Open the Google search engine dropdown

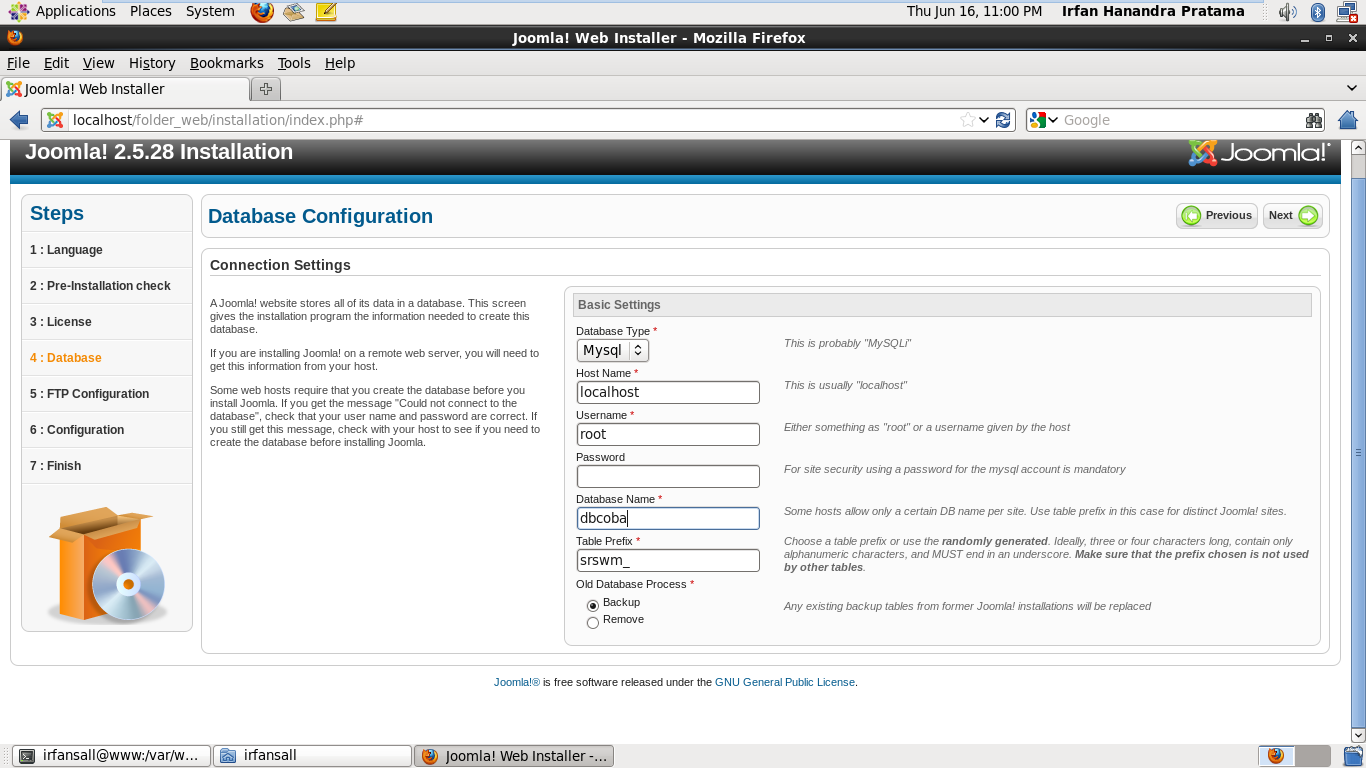coord(1044,120)
